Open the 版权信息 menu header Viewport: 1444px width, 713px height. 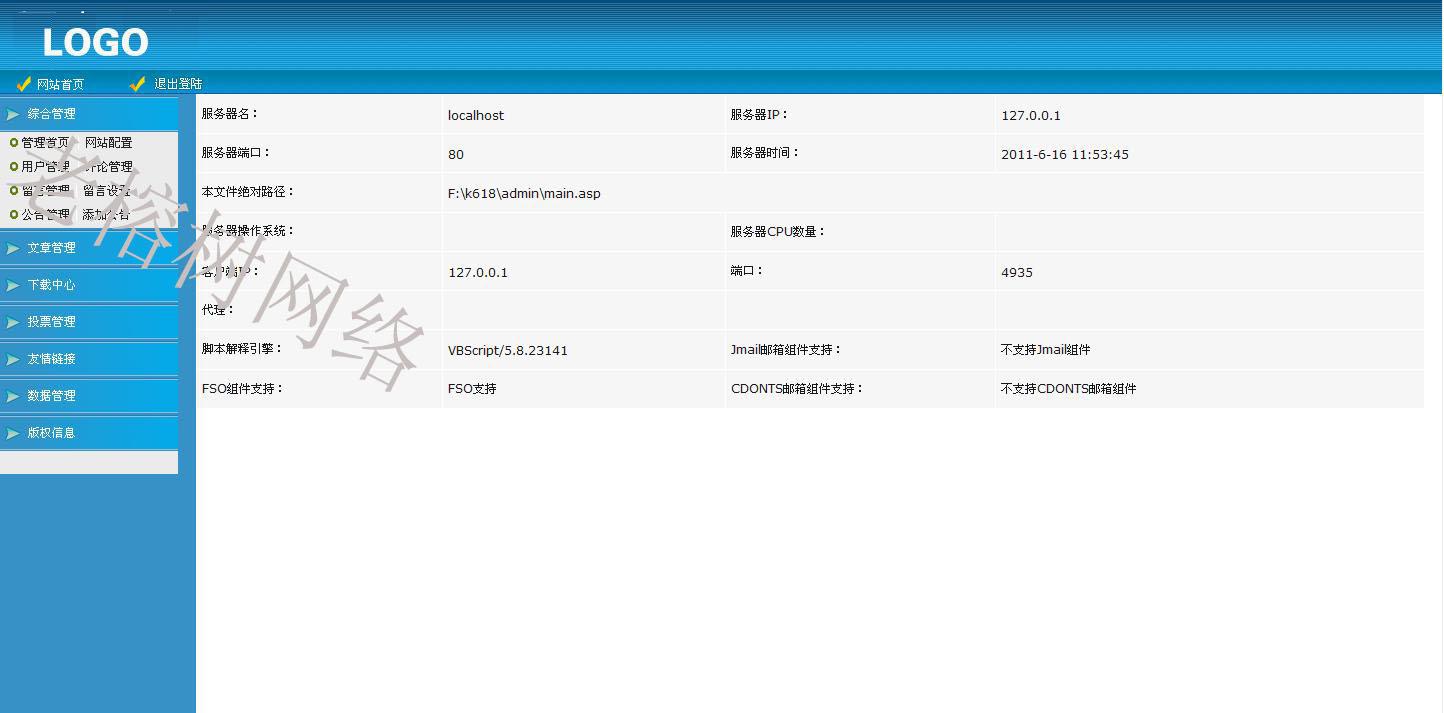[89, 433]
